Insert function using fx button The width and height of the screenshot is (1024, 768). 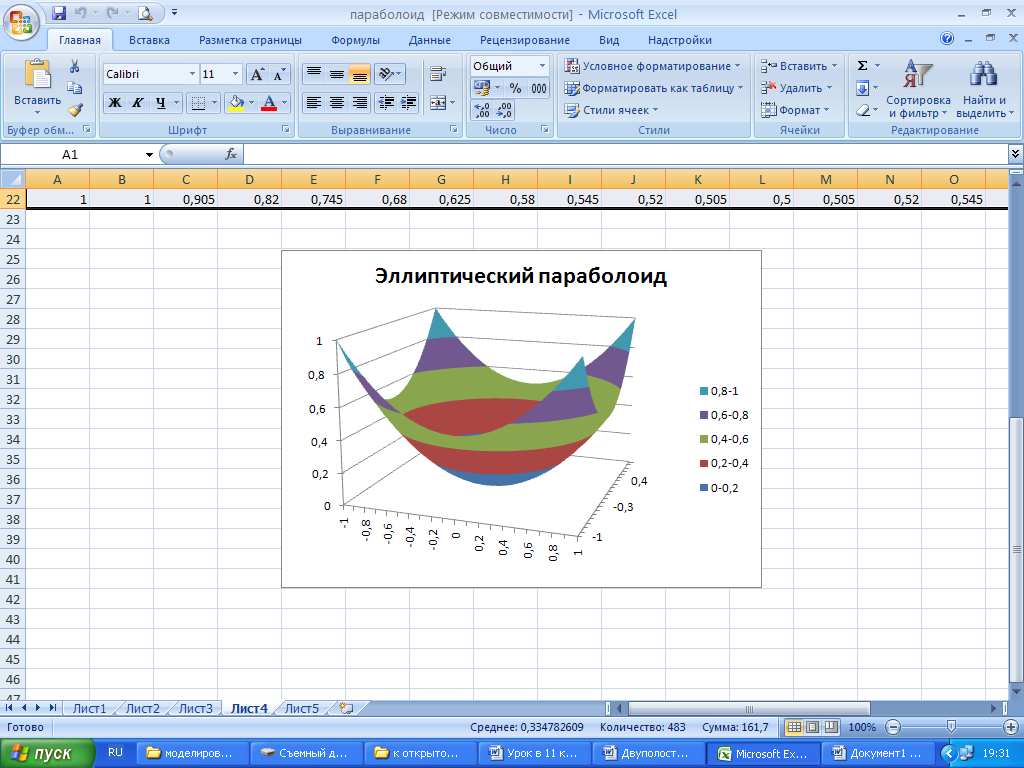[231, 154]
